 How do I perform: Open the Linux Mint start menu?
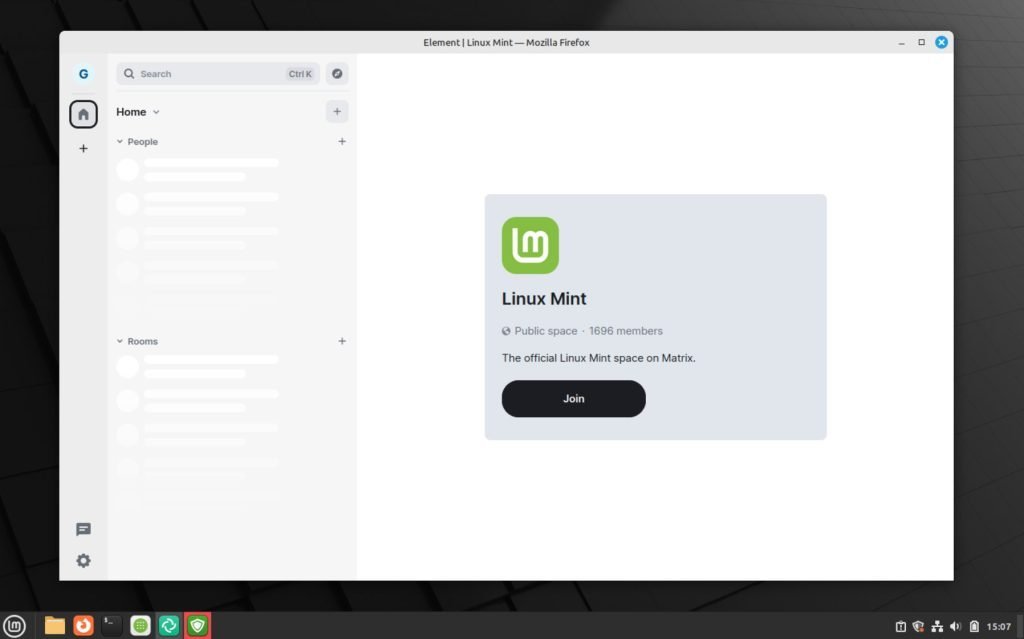pyautogui.click(x=14, y=626)
